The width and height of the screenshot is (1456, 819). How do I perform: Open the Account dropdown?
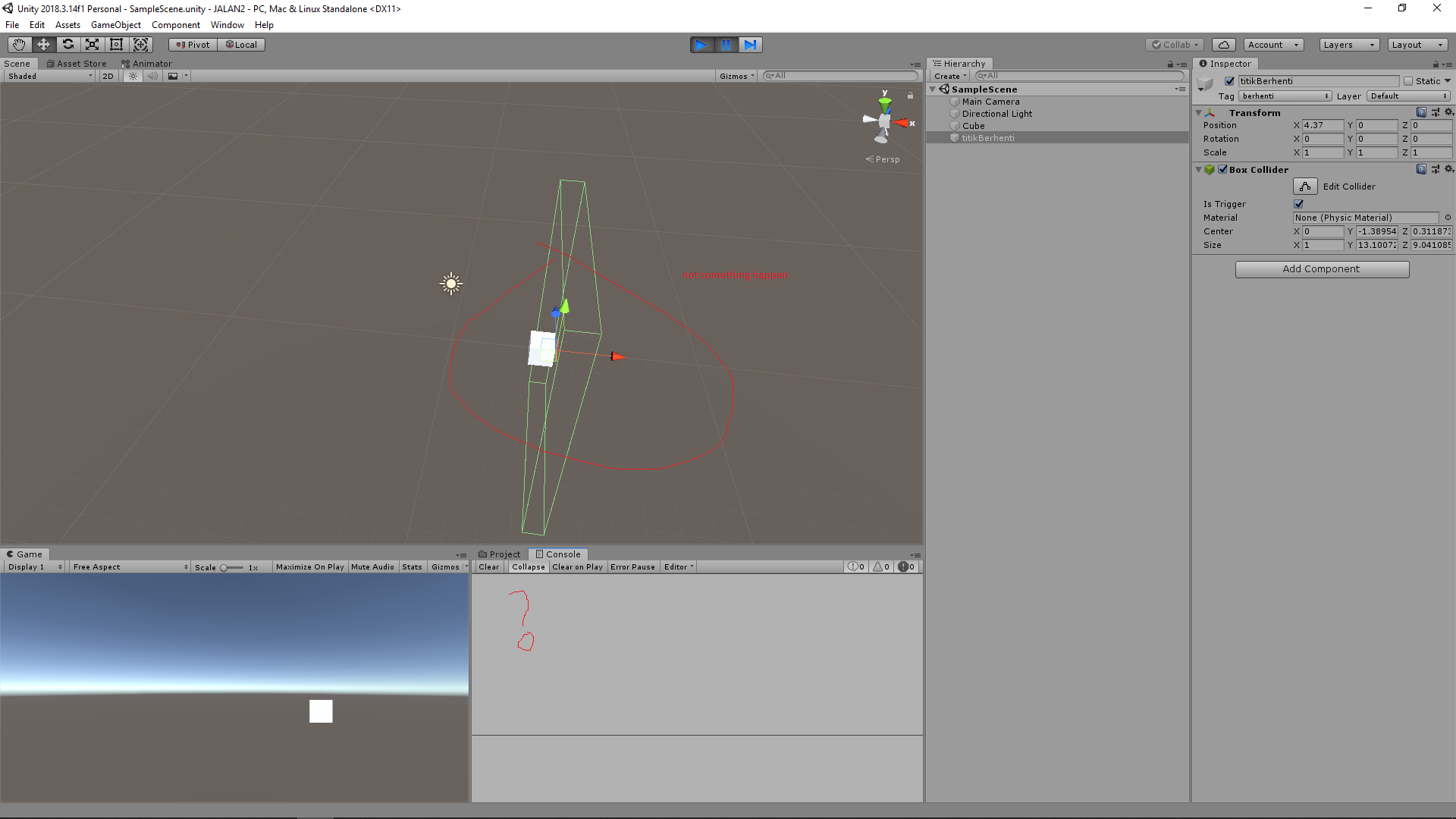click(x=1273, y=45)
